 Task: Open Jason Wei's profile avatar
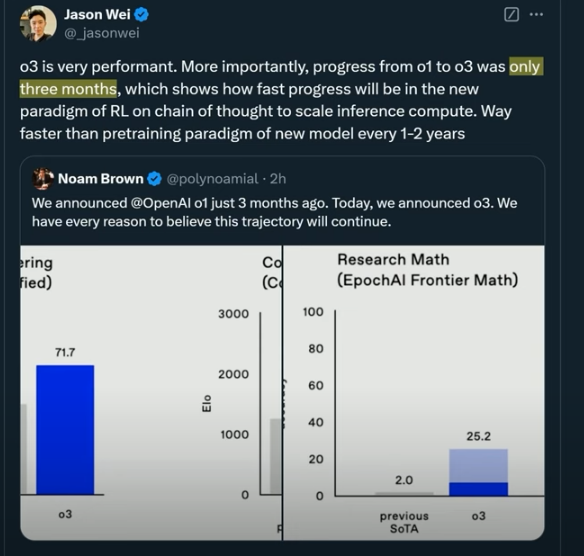(x=38, y=23)
